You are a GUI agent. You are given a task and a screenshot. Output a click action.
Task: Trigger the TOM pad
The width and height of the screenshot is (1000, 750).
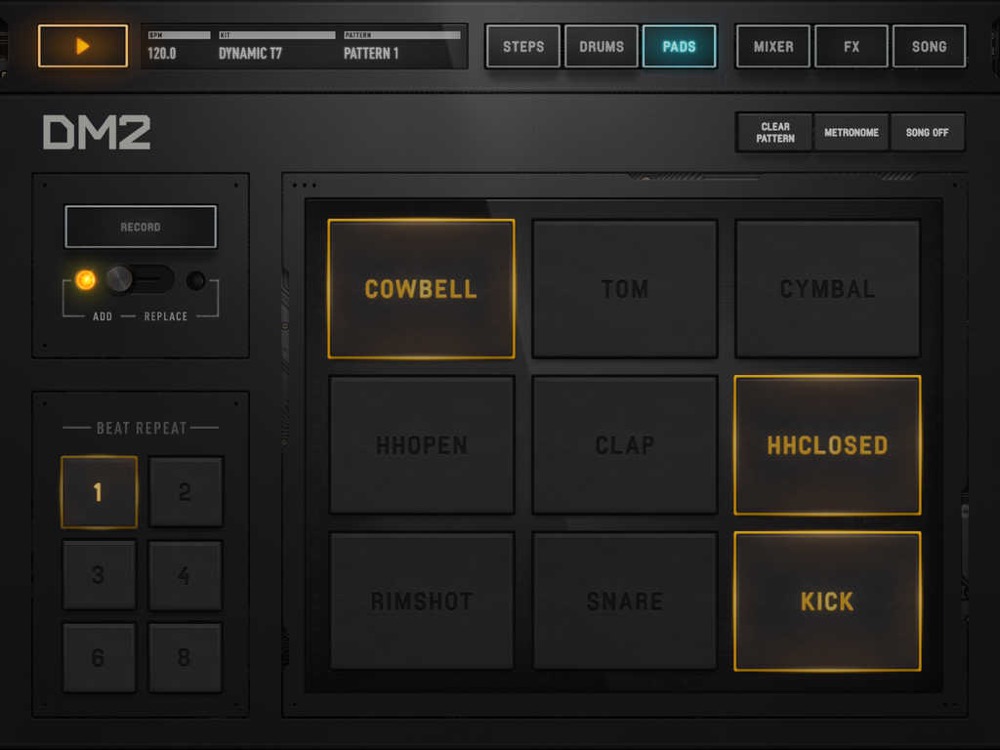[x=624, y=289]
